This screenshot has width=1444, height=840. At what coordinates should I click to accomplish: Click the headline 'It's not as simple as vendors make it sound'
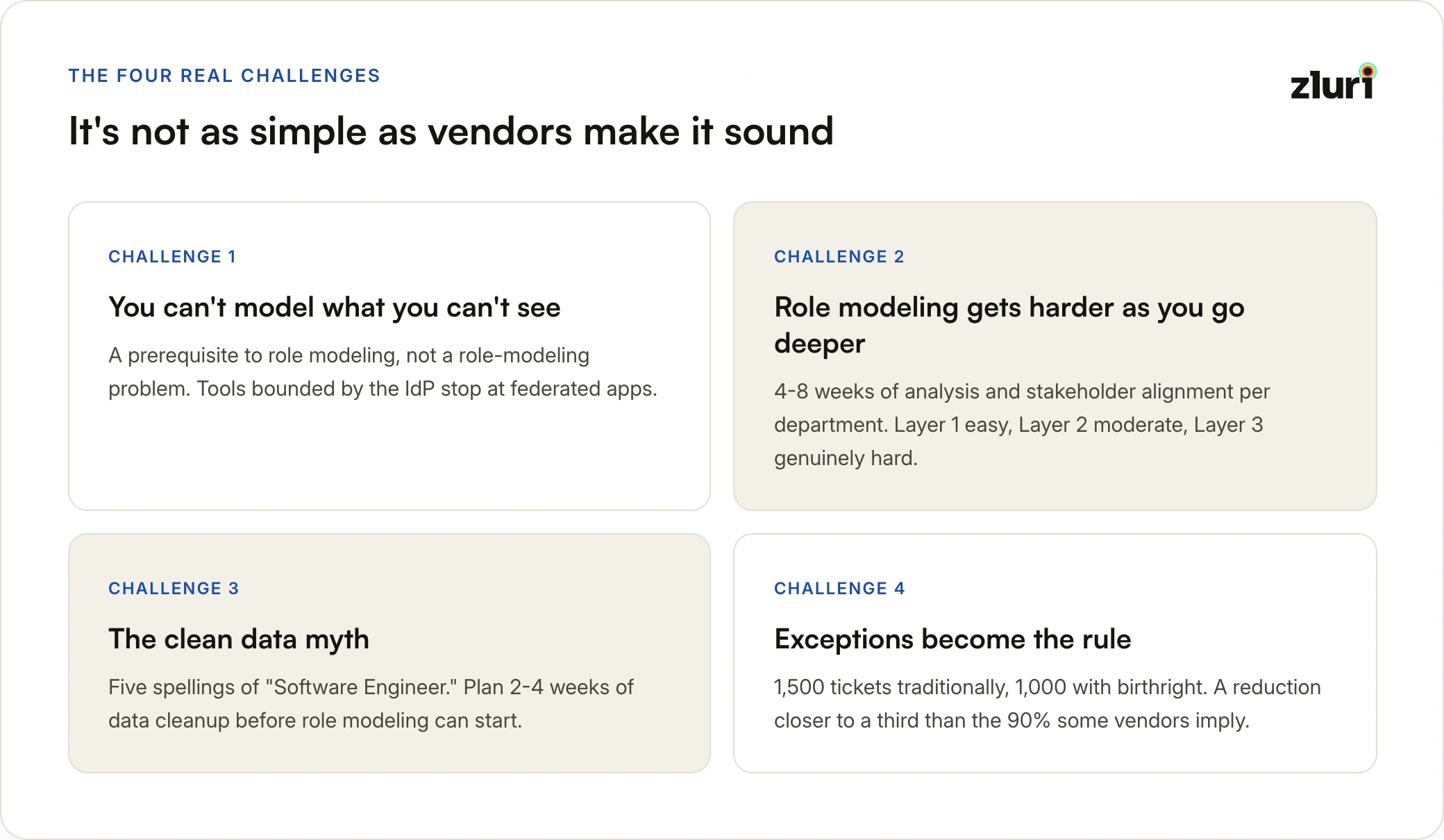(451, 131)
